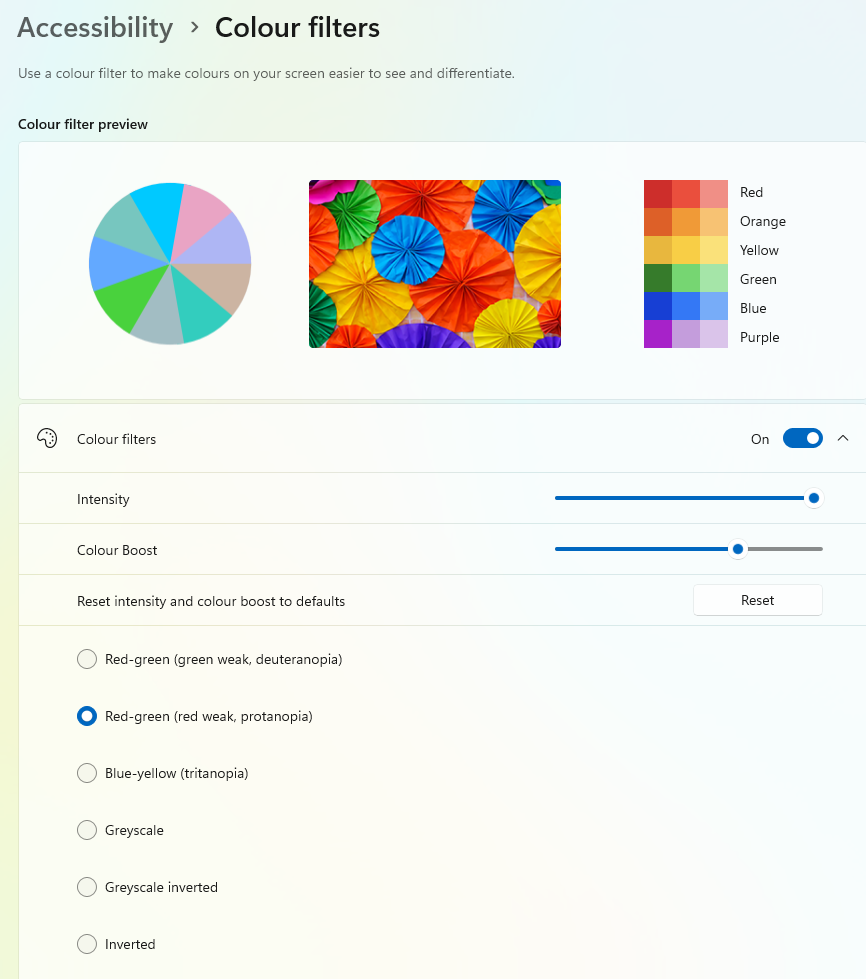Choose the Blue-yellow tritanopia filter
866x979 pixels.
pos(87,773)
